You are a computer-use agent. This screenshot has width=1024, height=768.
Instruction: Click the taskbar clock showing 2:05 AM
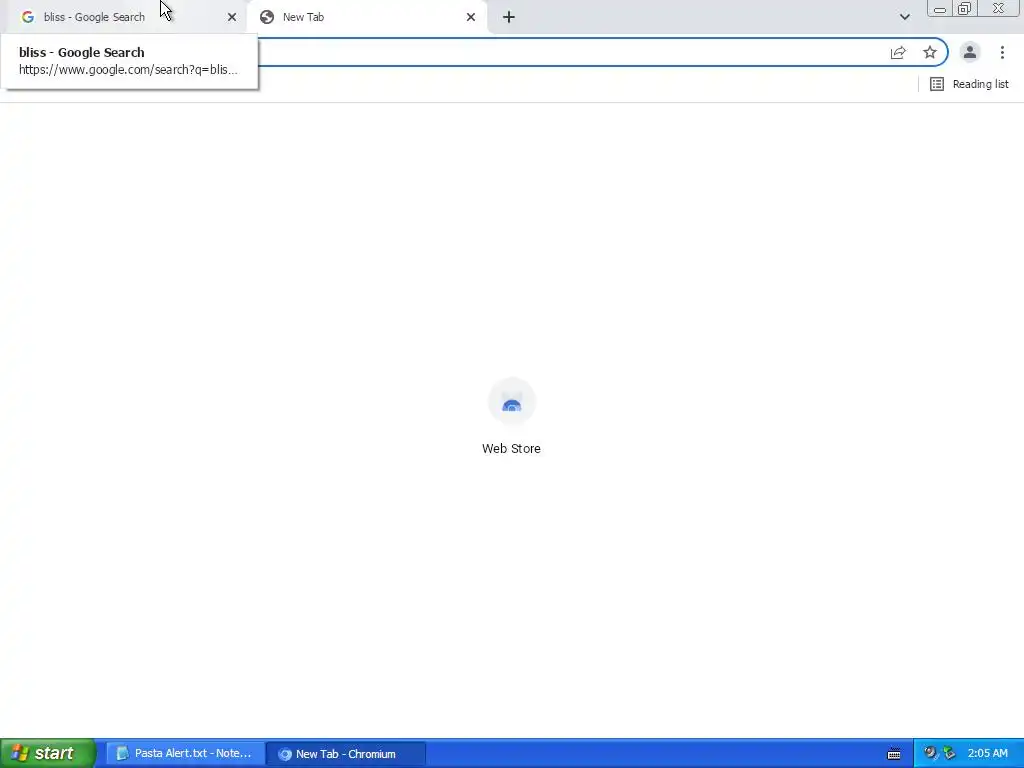tap(987, 754)
